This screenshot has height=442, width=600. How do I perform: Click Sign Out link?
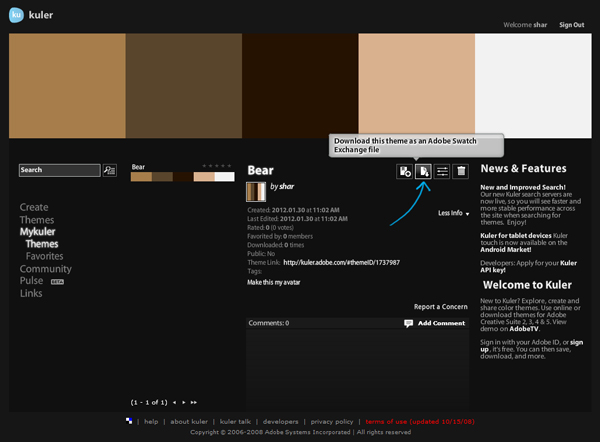(572, 25)
